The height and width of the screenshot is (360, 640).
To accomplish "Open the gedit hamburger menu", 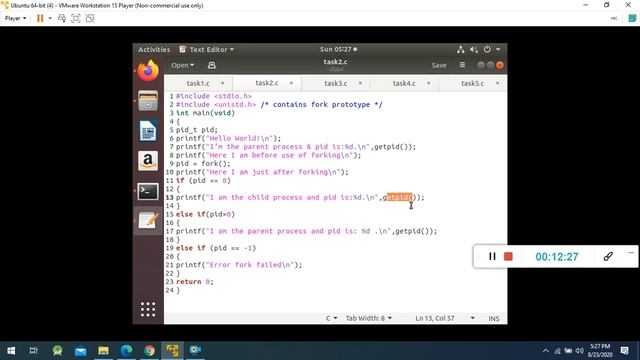I will pyautogui.click(x=462, y=65).
